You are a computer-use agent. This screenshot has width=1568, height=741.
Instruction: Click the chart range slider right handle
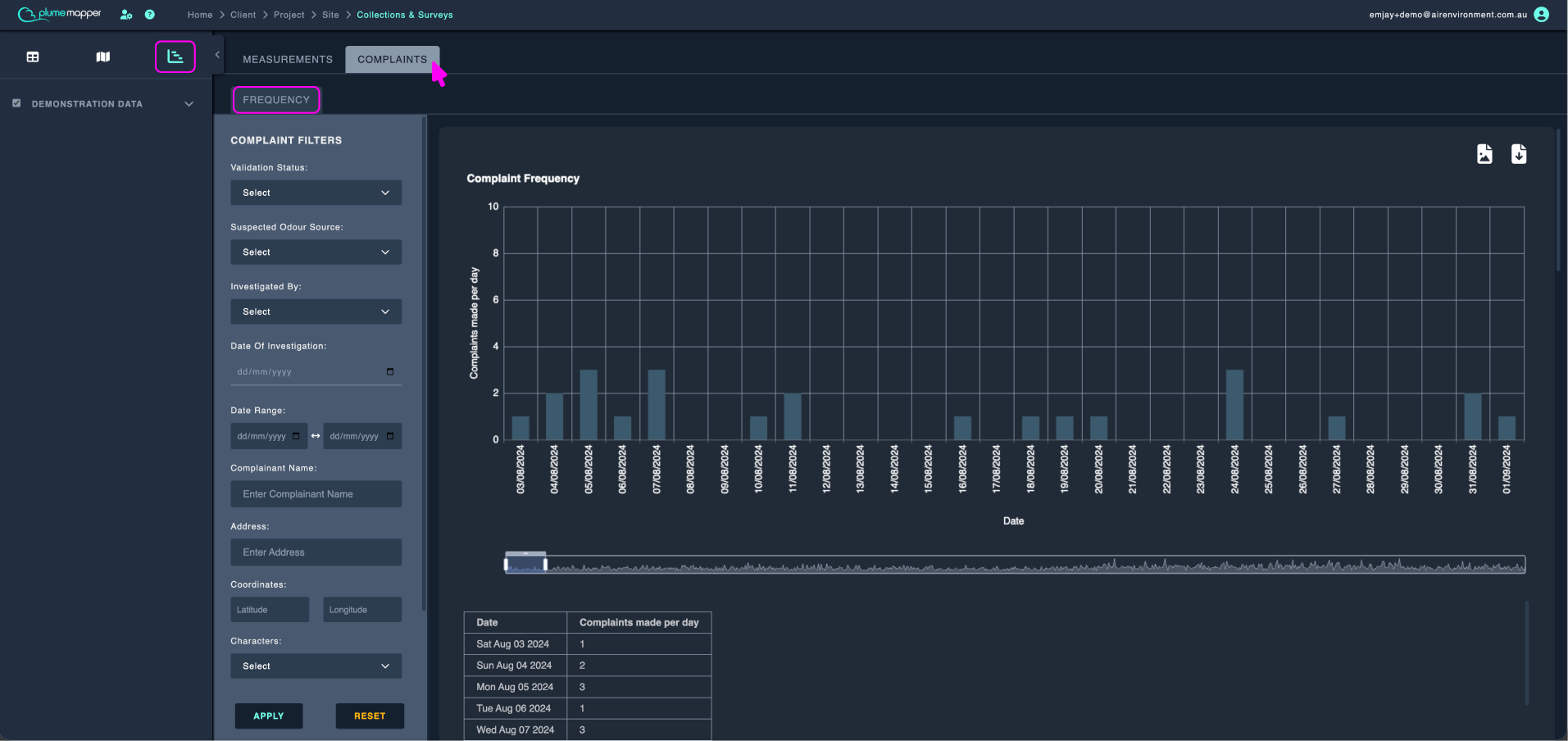coord(546,565)
